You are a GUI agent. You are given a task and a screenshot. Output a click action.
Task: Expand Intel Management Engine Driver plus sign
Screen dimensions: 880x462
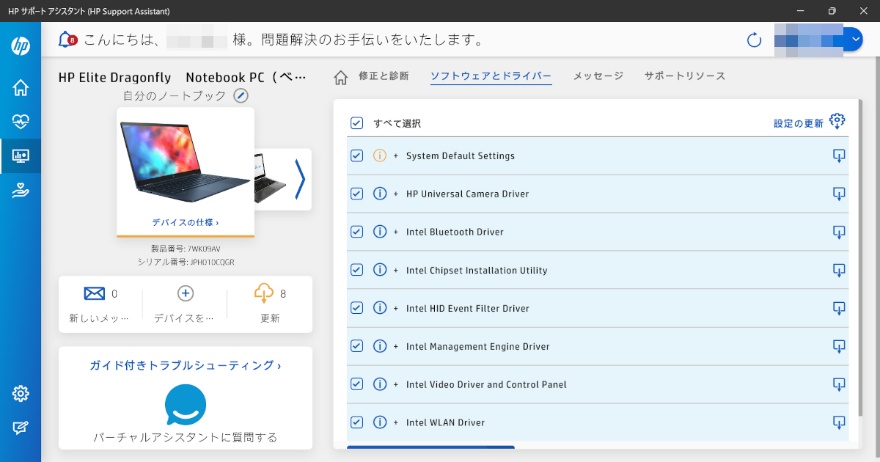396,346
